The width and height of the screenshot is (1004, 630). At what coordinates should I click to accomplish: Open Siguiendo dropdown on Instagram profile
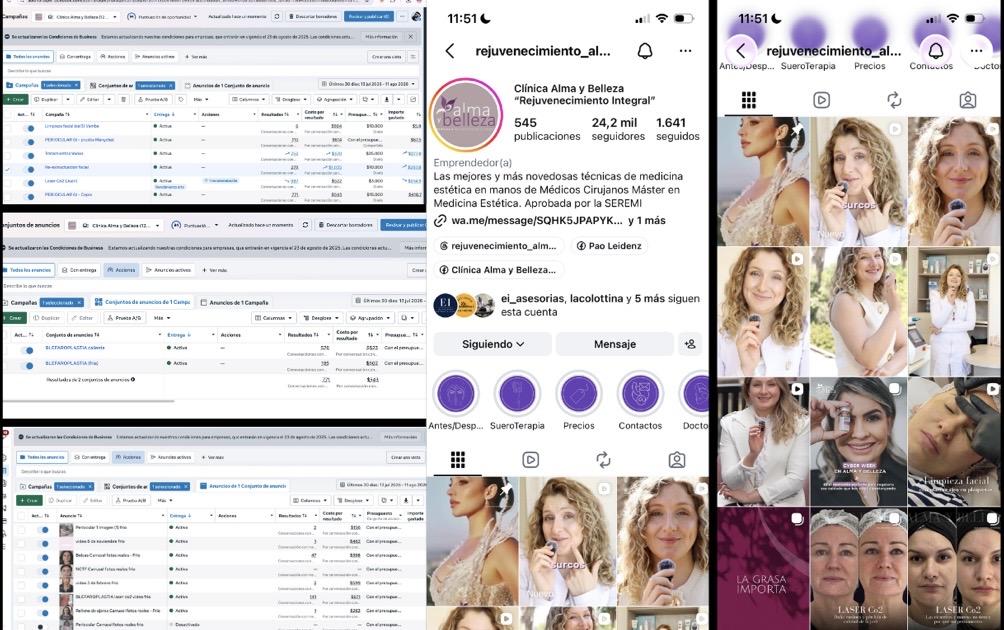pyautogui.click(x=492, y=344)
